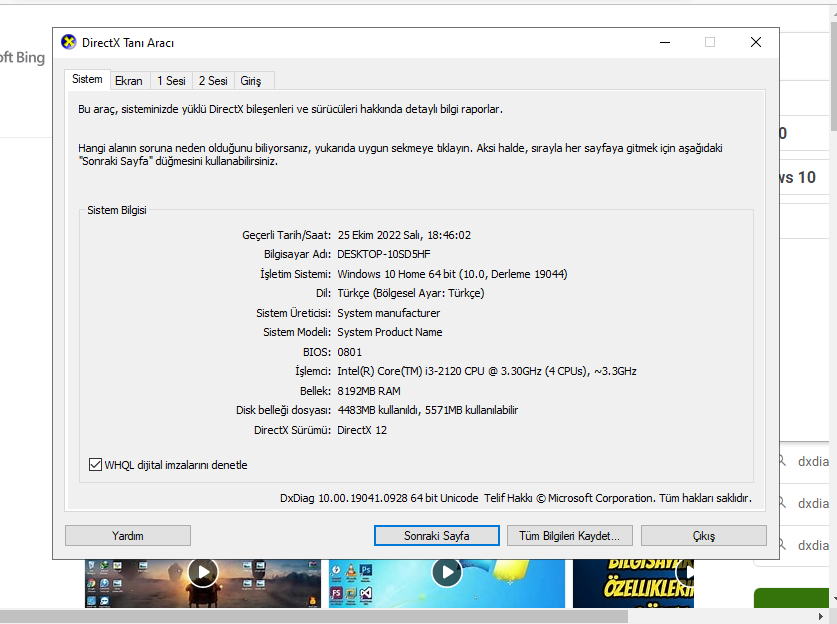Viewport: 837px width, 624px height.
Task: Click computer name DESKTOP-10SD5HF
Action: [x=384, y=254]
